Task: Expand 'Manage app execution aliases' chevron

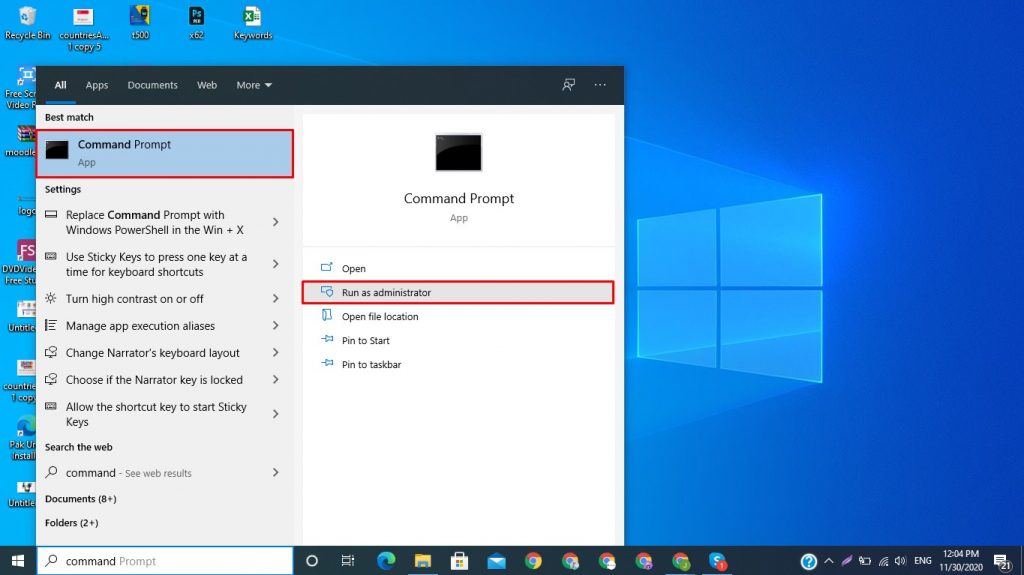Action: point(276,326)
